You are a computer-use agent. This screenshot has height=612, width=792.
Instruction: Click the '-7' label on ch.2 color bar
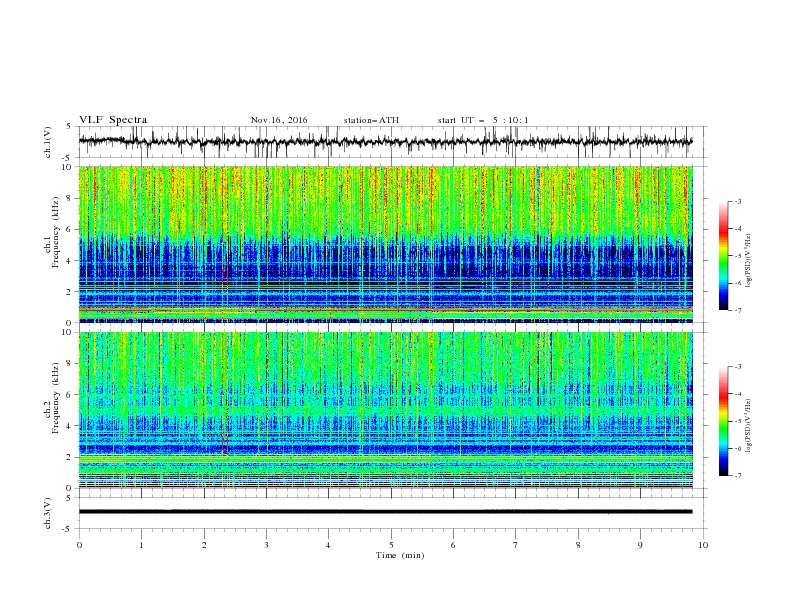click(737, 475)
